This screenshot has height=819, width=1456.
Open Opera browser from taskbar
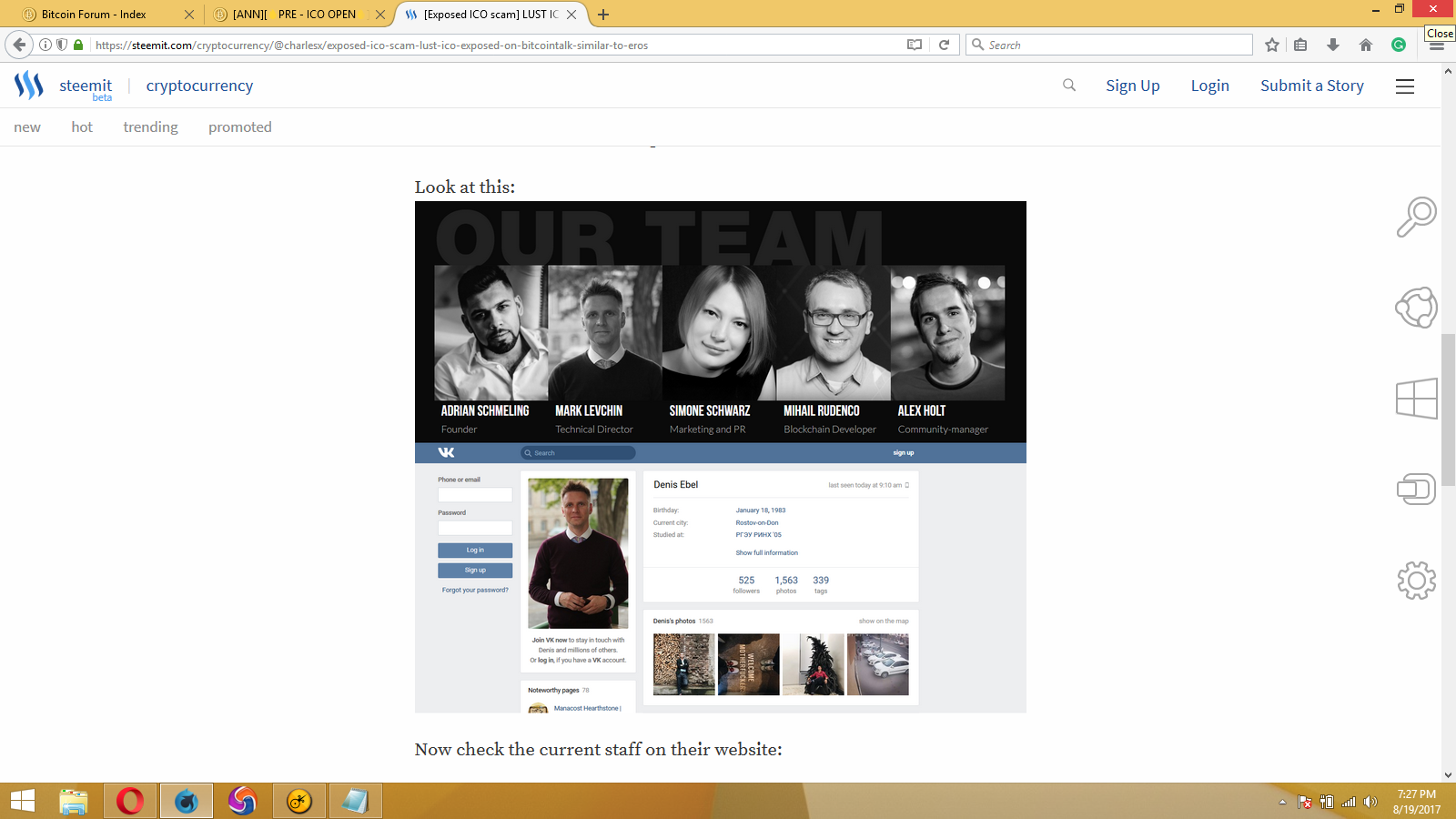point(130,801)
